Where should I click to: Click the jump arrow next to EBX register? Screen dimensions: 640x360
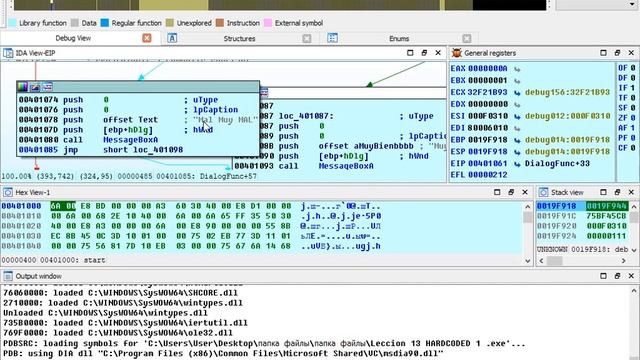[517, 81]
